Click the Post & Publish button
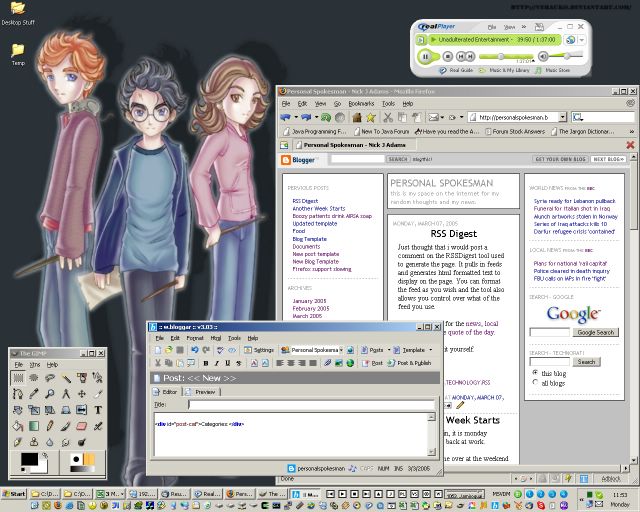Image resolution: width=640 pixels, height=512 pixels. 409,363
